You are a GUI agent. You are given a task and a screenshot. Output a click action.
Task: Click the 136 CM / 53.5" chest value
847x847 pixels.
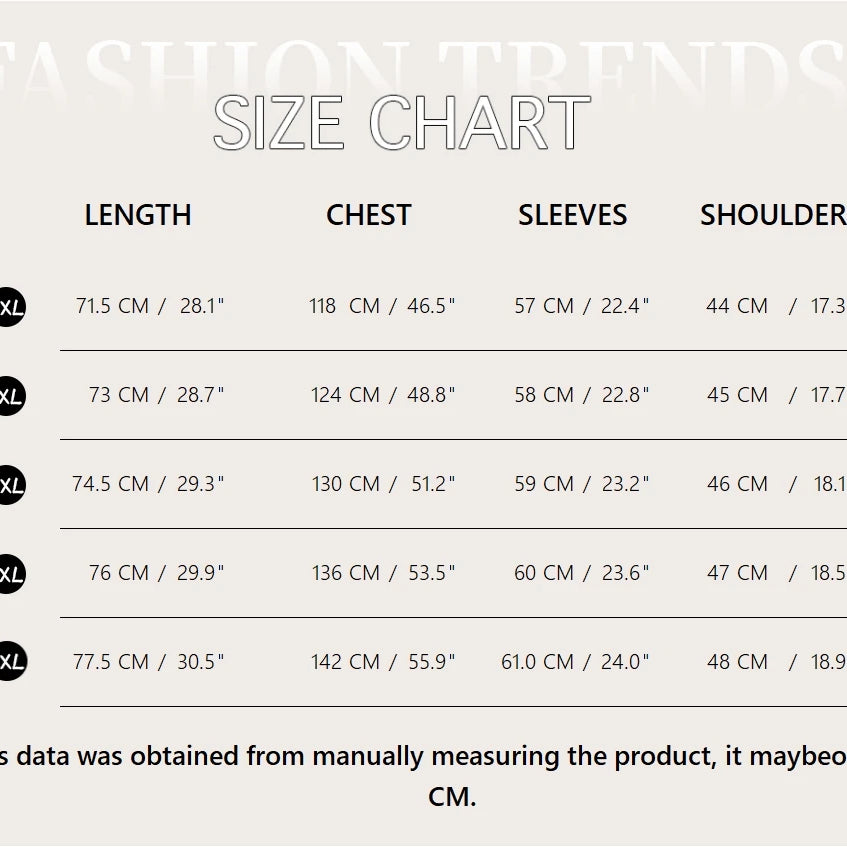pos(382,573)
